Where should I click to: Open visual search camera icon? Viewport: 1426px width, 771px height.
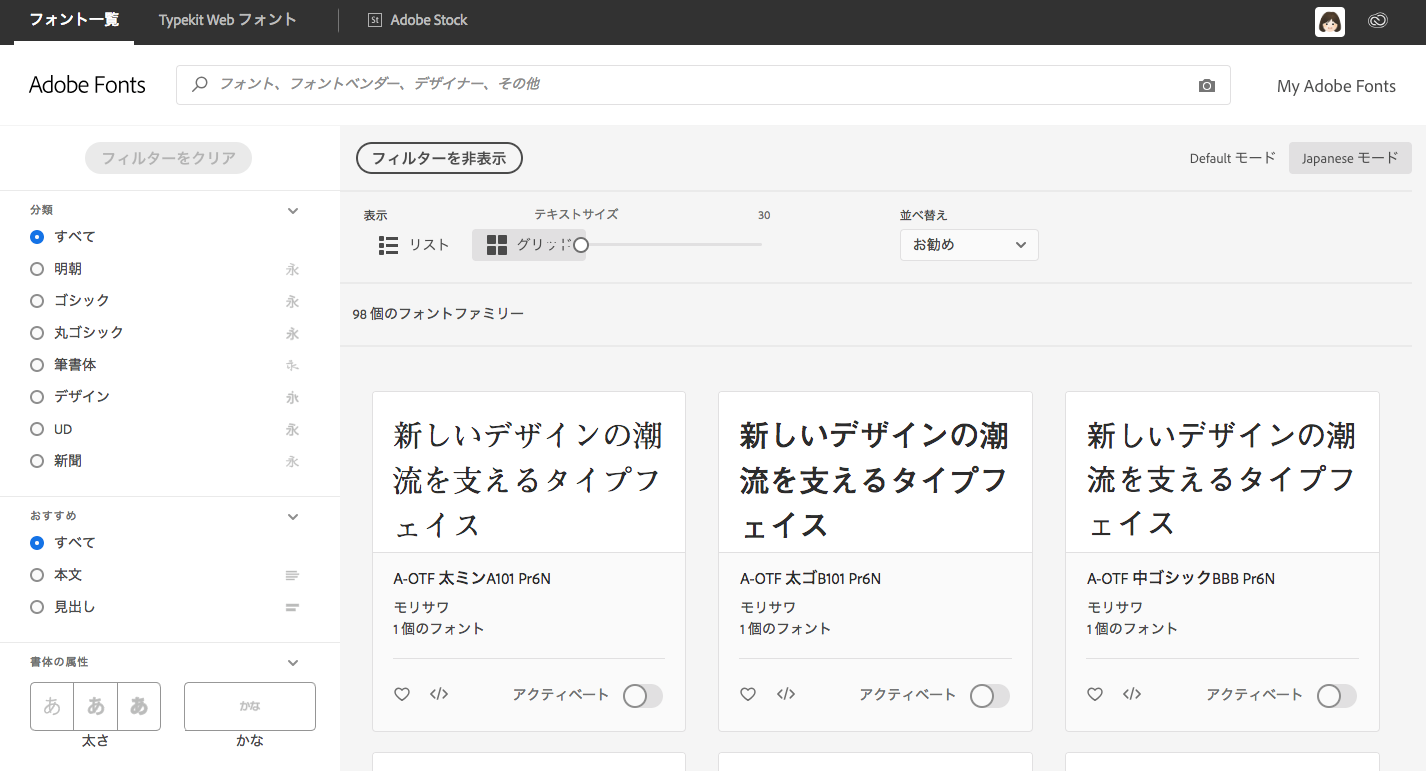[x=1207, y=86]
